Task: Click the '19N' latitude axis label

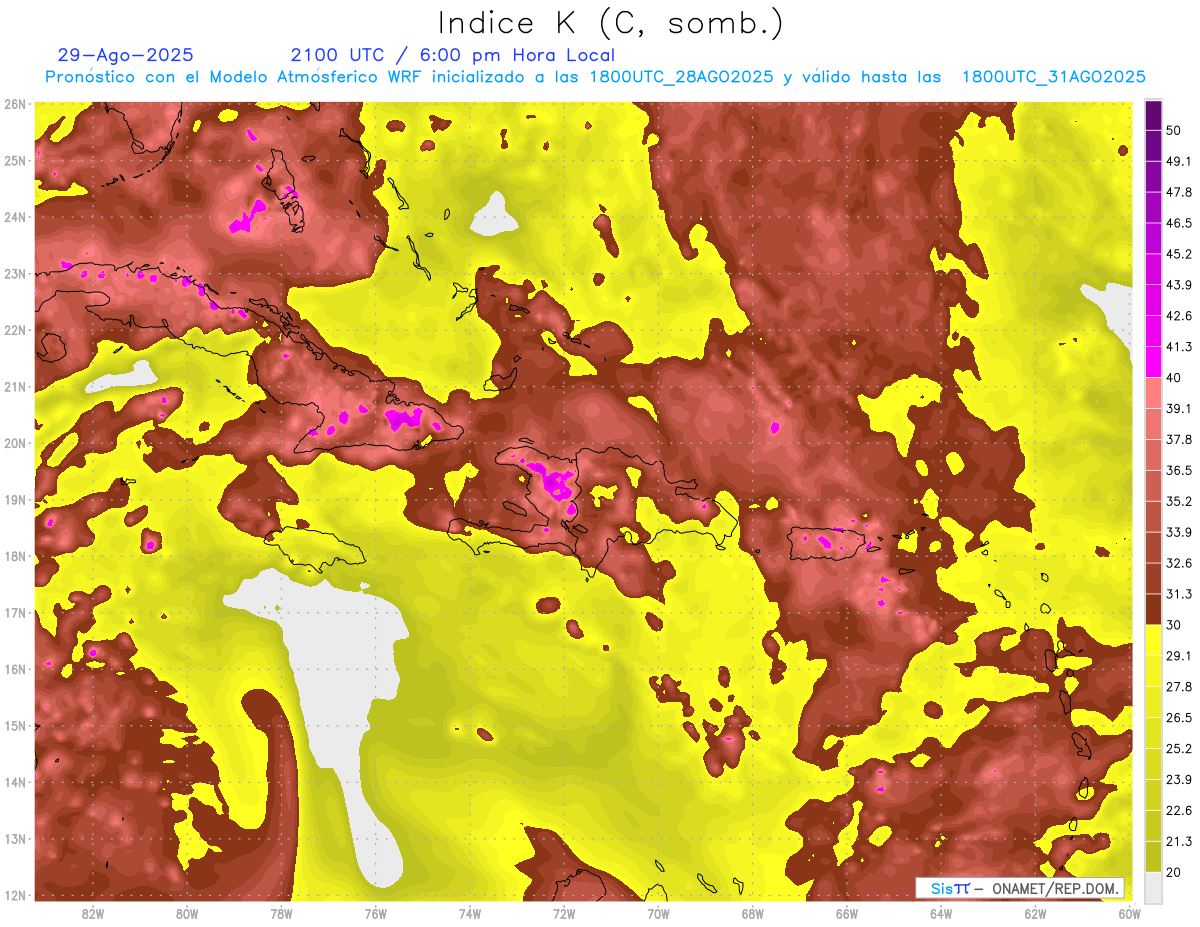Action: pyautogui.click(x=15, y=500)
